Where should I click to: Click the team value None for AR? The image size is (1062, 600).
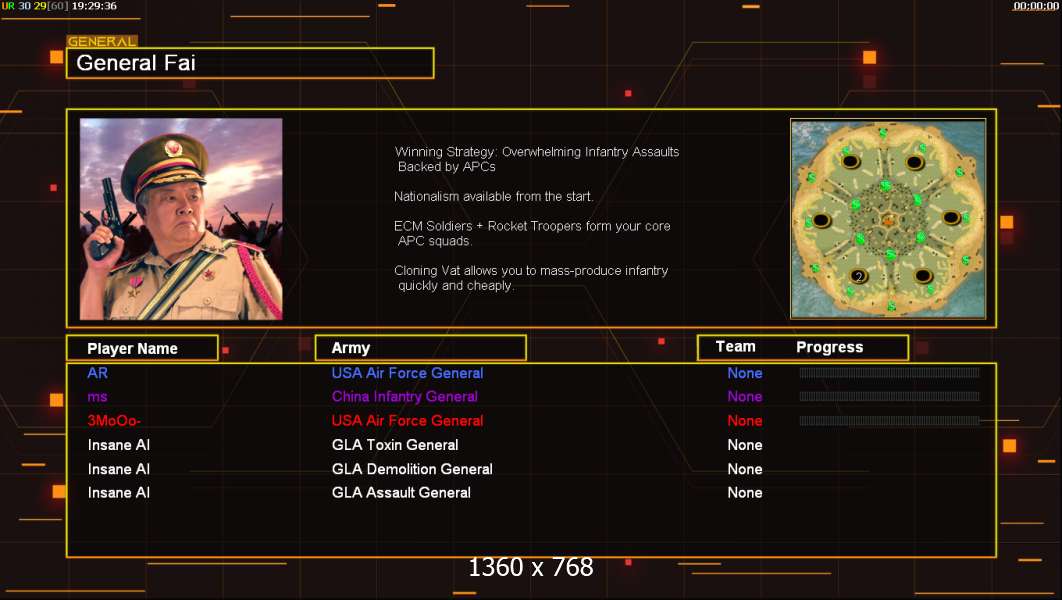[x=744, y=373]
